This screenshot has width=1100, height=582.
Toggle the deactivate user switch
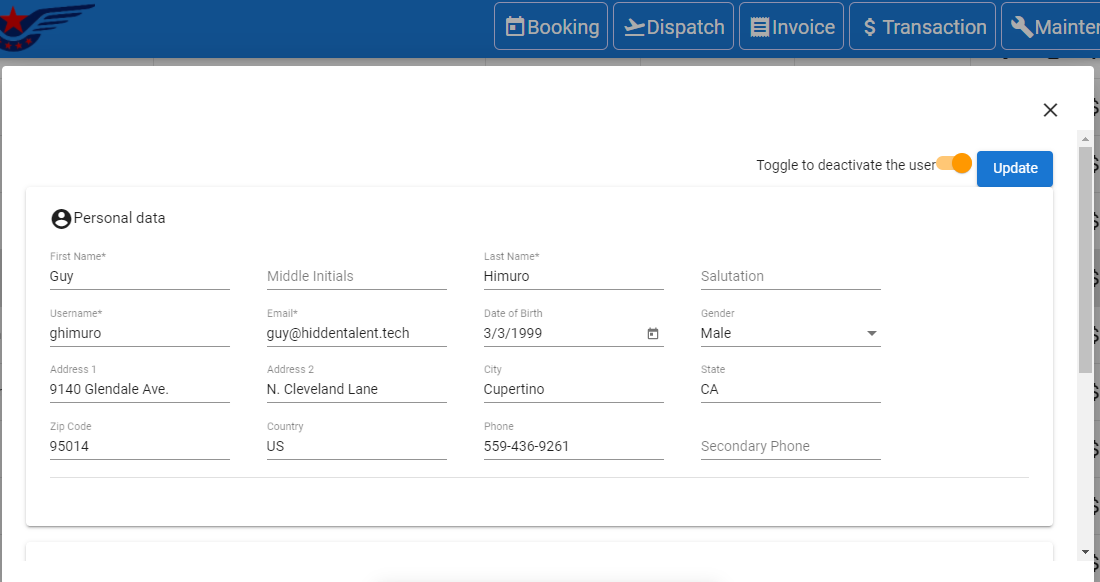[955, 164]
